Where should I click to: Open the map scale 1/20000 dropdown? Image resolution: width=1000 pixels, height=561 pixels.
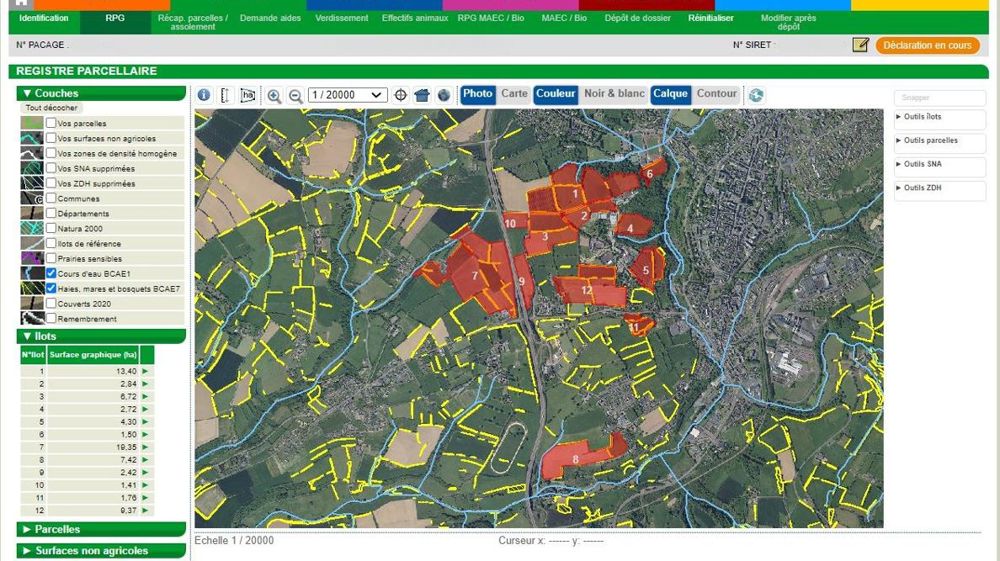pyautogui.click(x=347, y=95)
